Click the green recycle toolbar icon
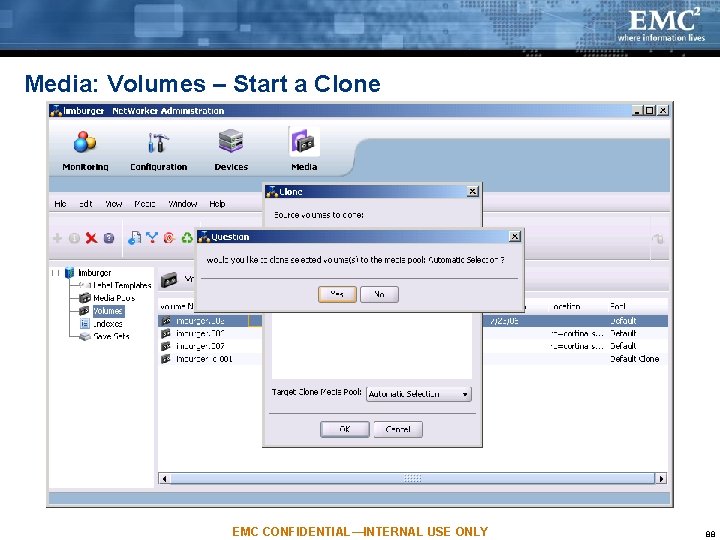This screenshot has width=720, height=540. (187, 238)
